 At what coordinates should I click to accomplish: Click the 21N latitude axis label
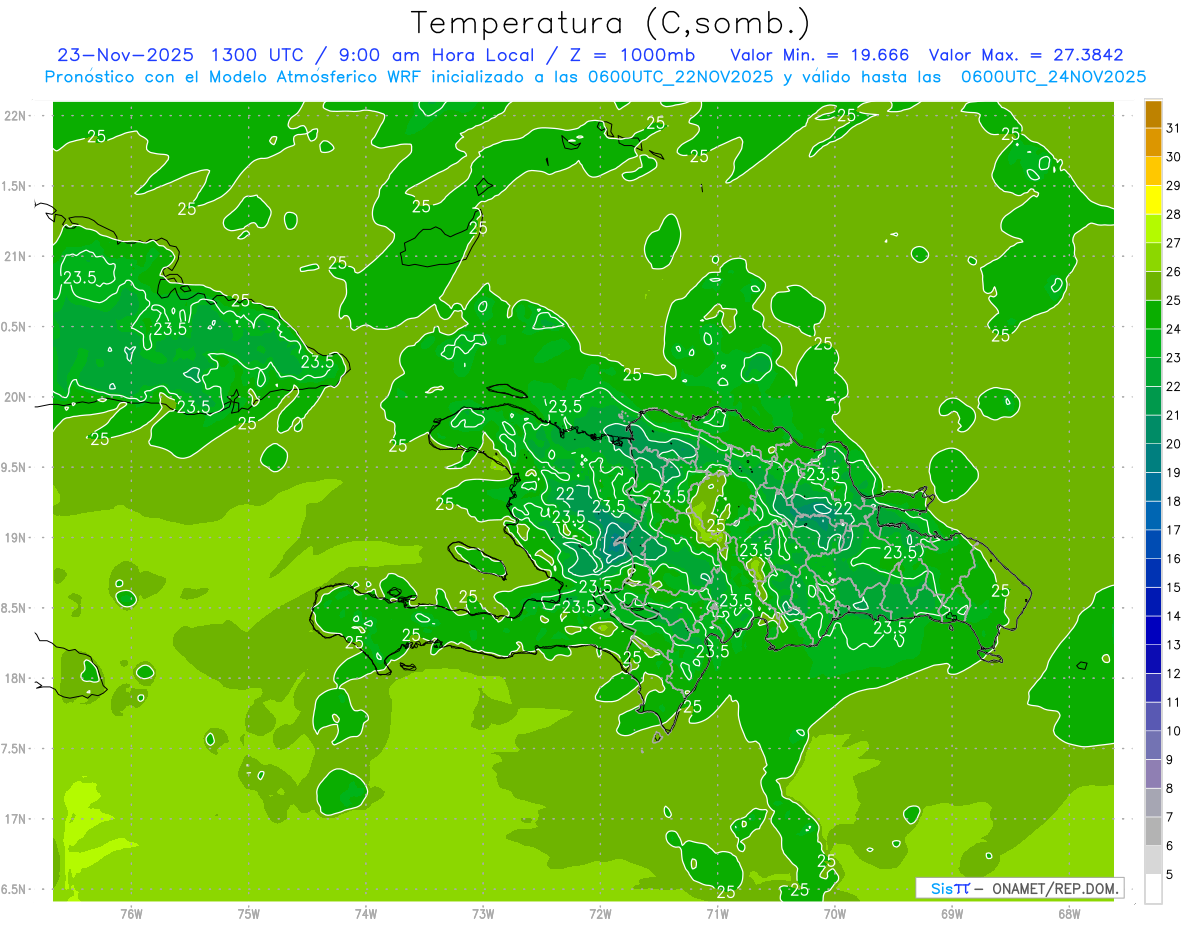click(x=15, y=257)
